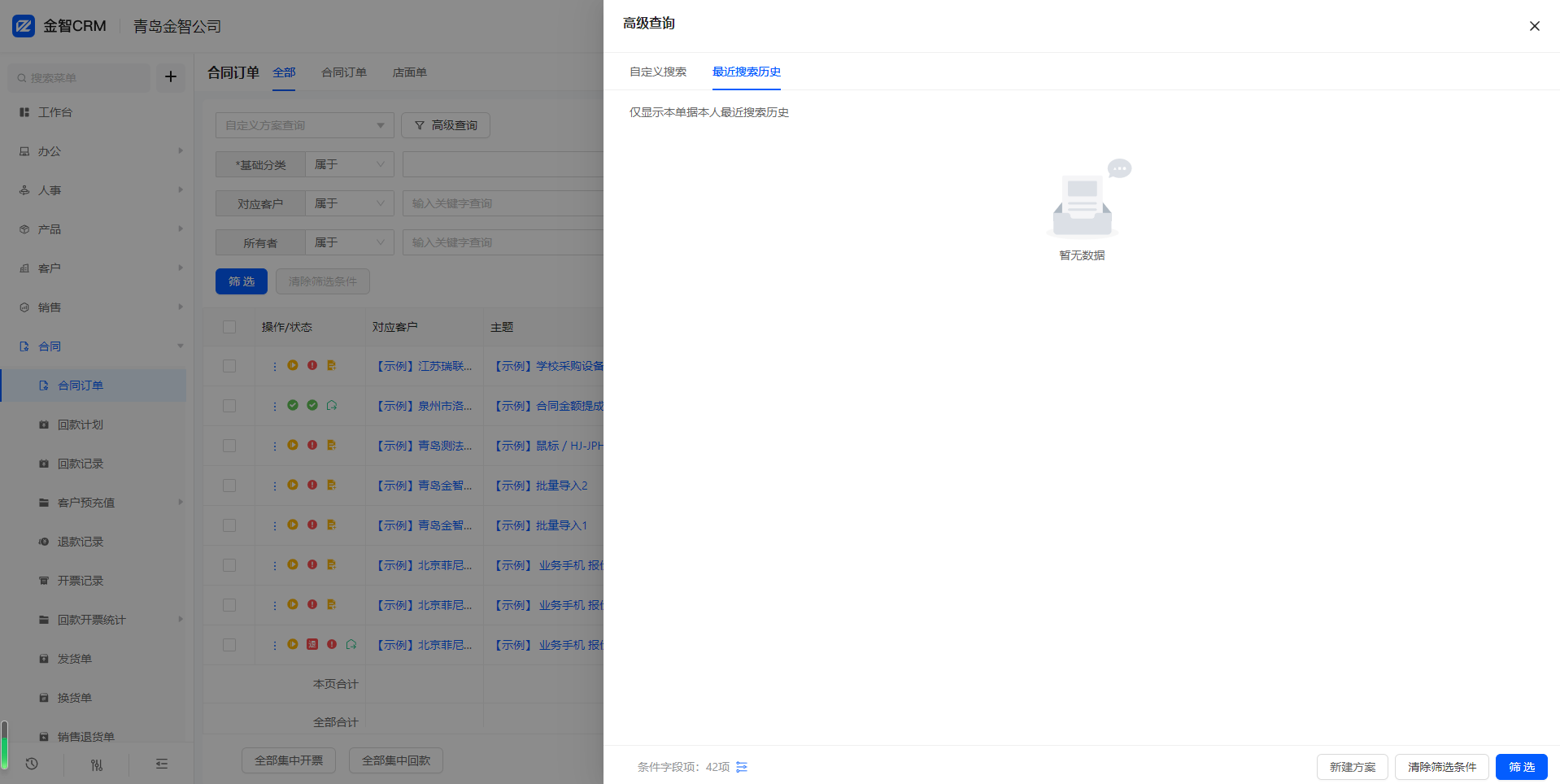Click the condition fields settings icon beside 42项
1560x784 pixels.
[742, 767]
